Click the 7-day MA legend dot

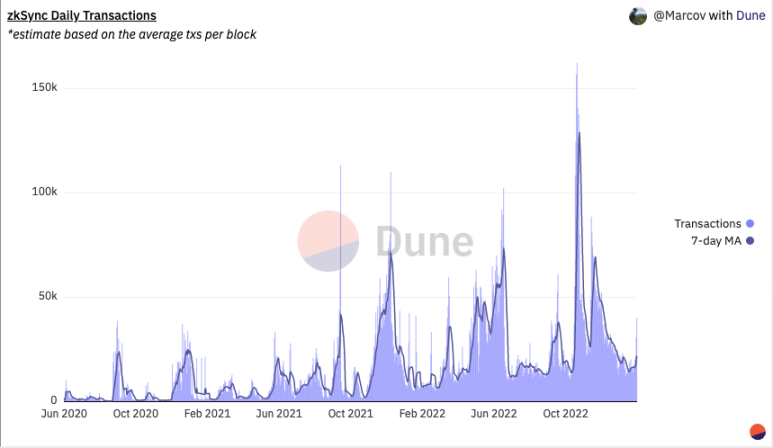click(x=750, y=240)
